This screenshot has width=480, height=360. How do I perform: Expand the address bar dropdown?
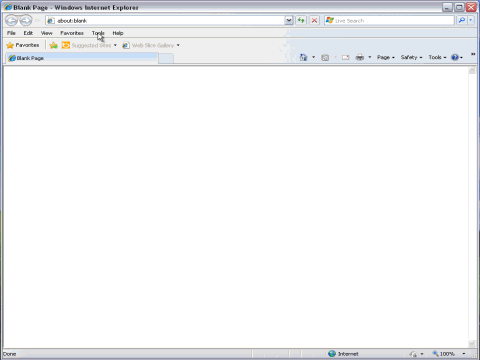click(x=289, y=21)
